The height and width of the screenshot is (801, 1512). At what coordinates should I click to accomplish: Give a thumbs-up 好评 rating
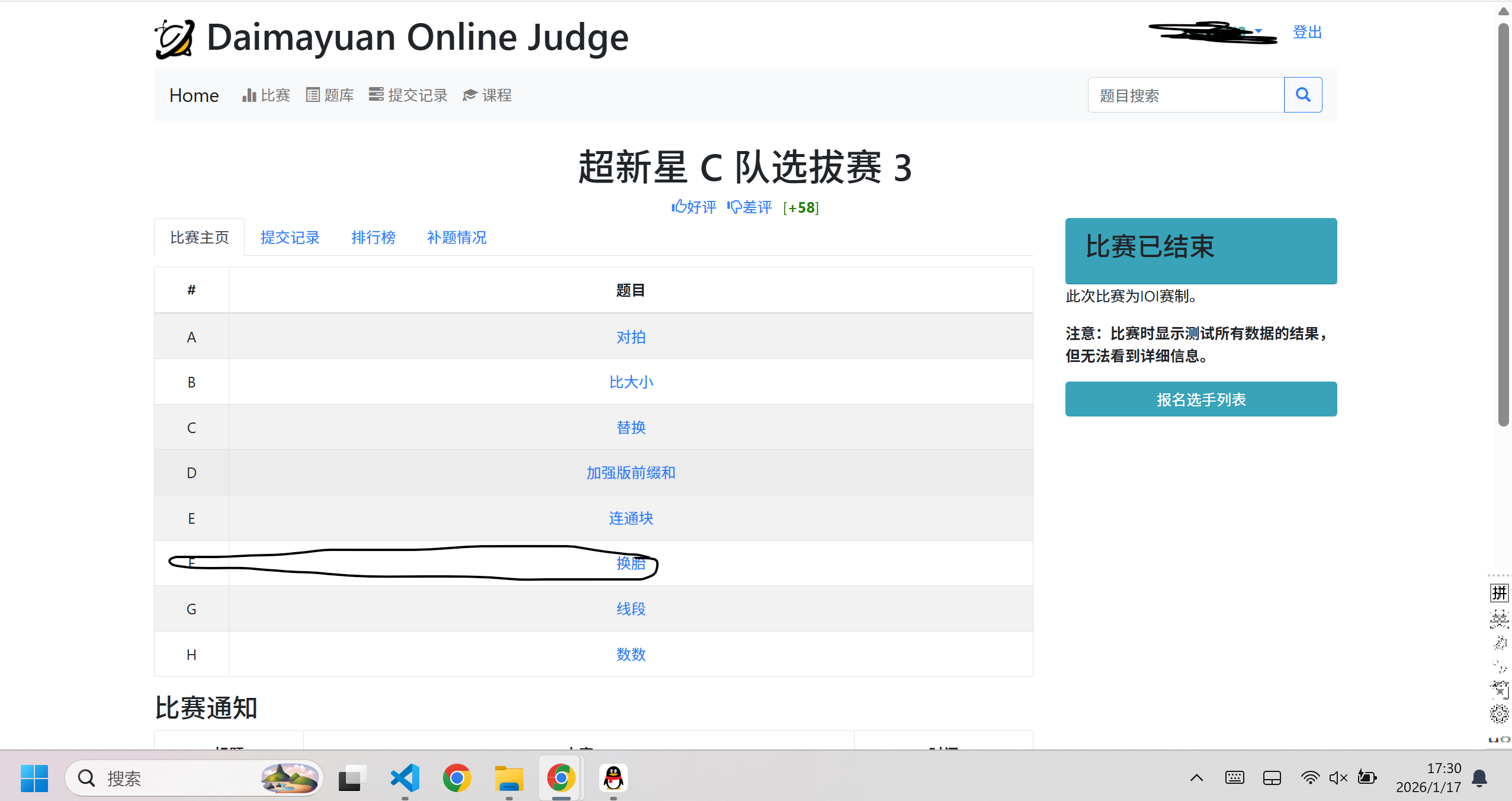[694, 207]
